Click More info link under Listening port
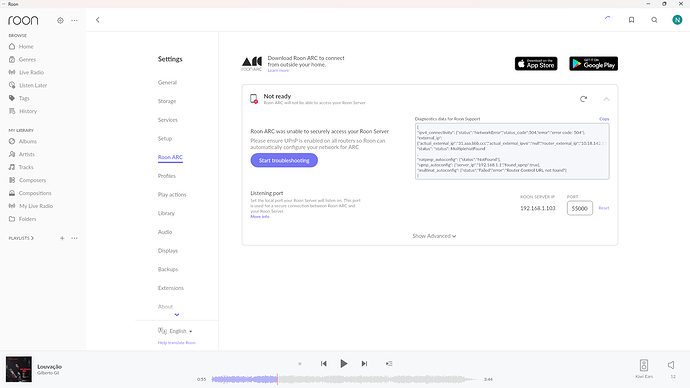The image size is (690, 388). point(260,216)
